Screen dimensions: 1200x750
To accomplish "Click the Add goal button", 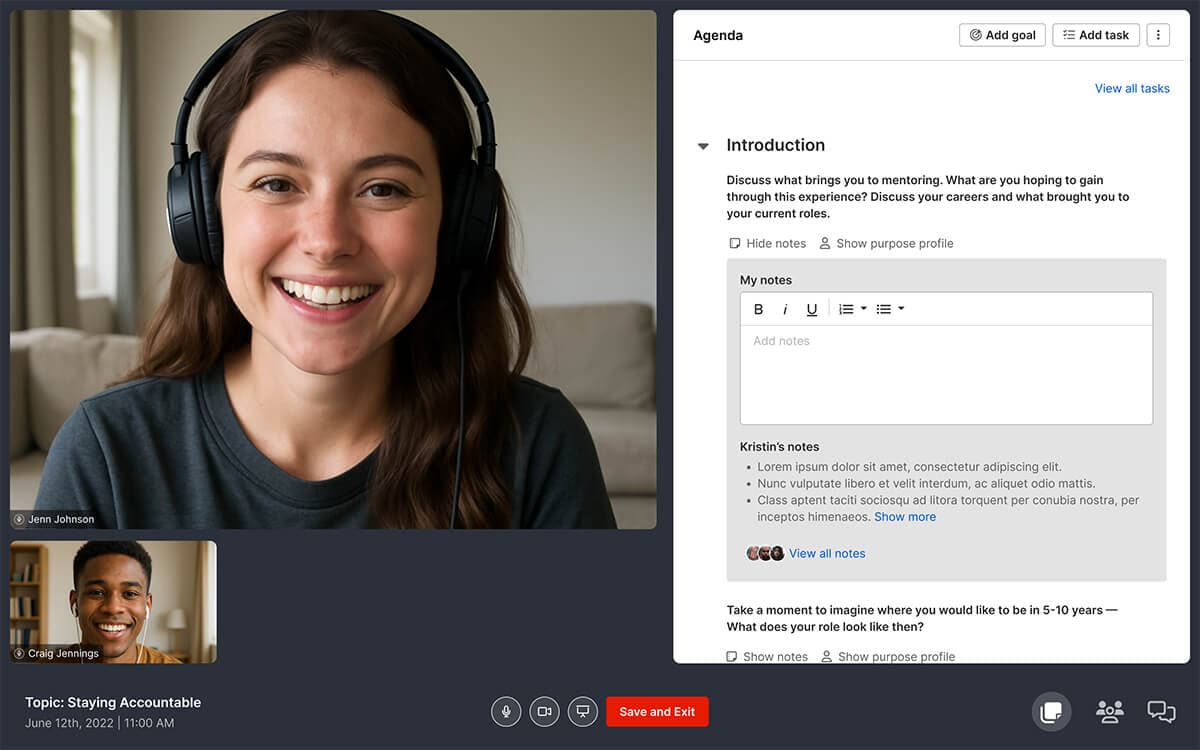I will pos(1002,35).
